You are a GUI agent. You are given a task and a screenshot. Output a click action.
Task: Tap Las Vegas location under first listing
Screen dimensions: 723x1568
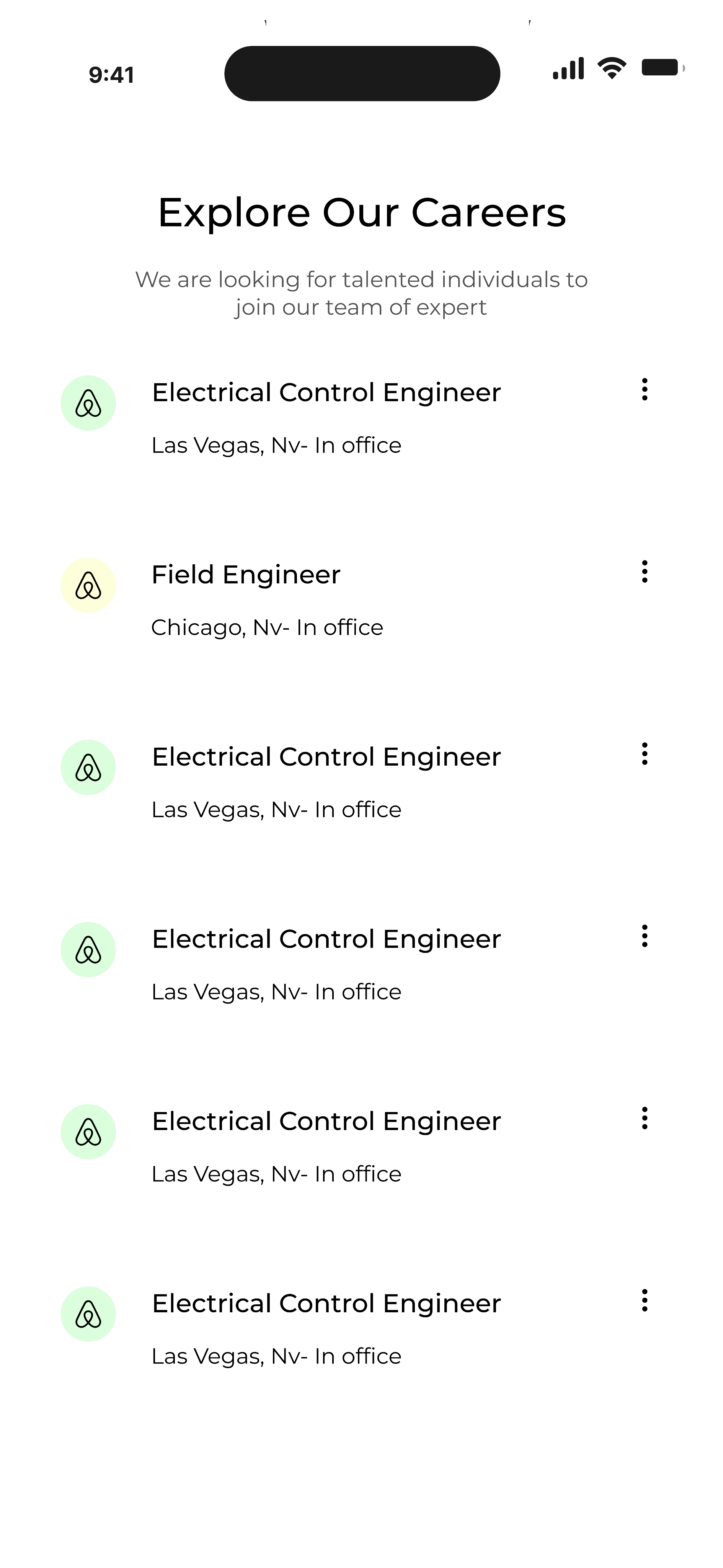tap(276, 446)
